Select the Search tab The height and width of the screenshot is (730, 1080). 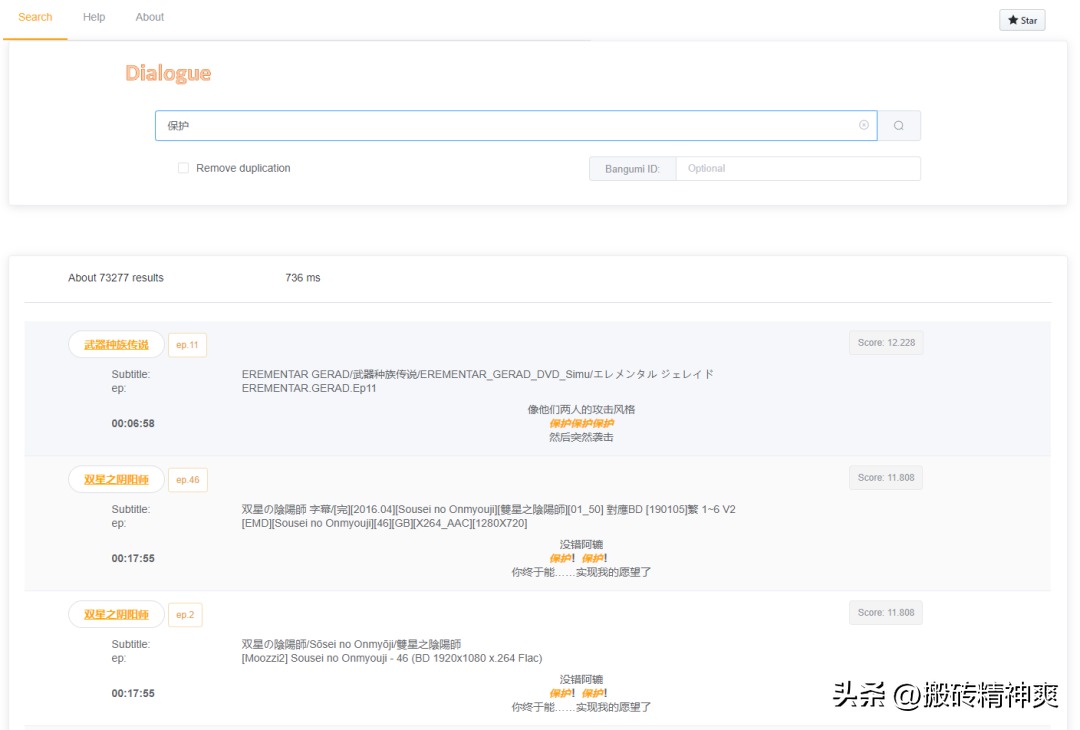coord(35,16)
